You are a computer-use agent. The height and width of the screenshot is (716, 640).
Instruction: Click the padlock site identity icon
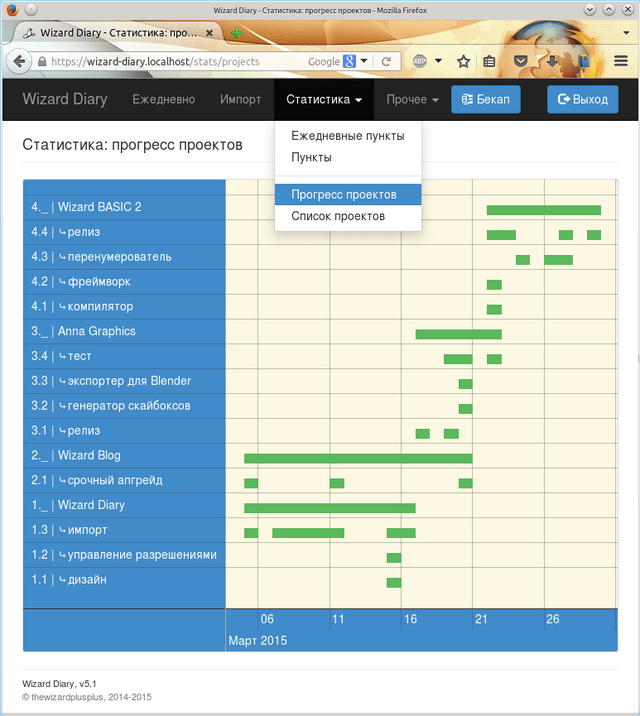[42, 62]
